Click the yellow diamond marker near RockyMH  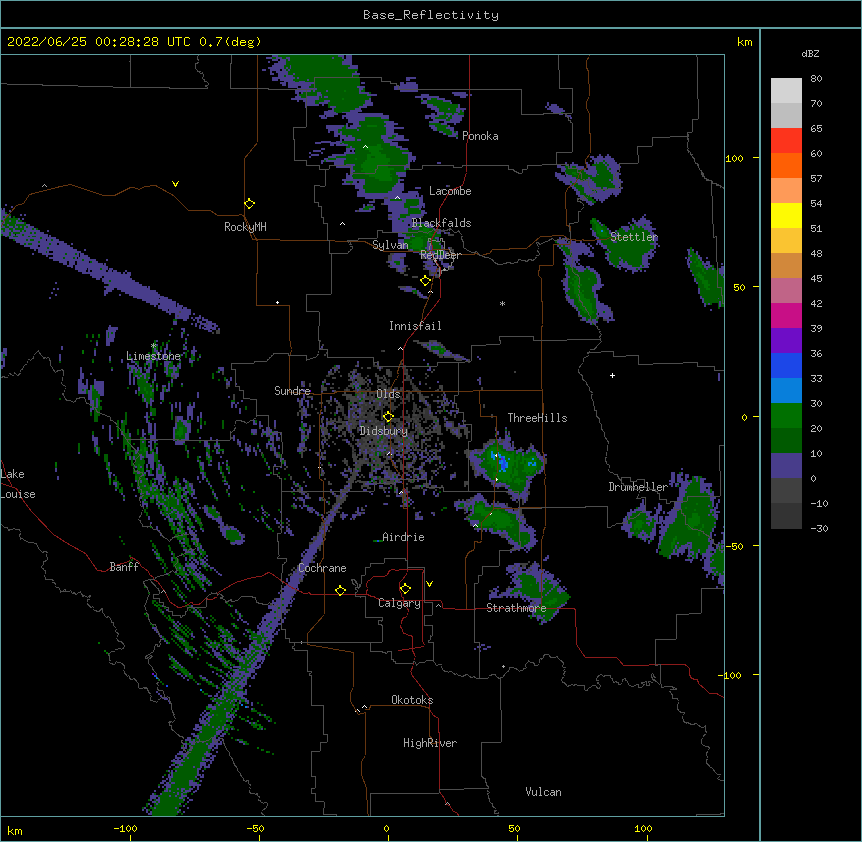click(249, 204)
